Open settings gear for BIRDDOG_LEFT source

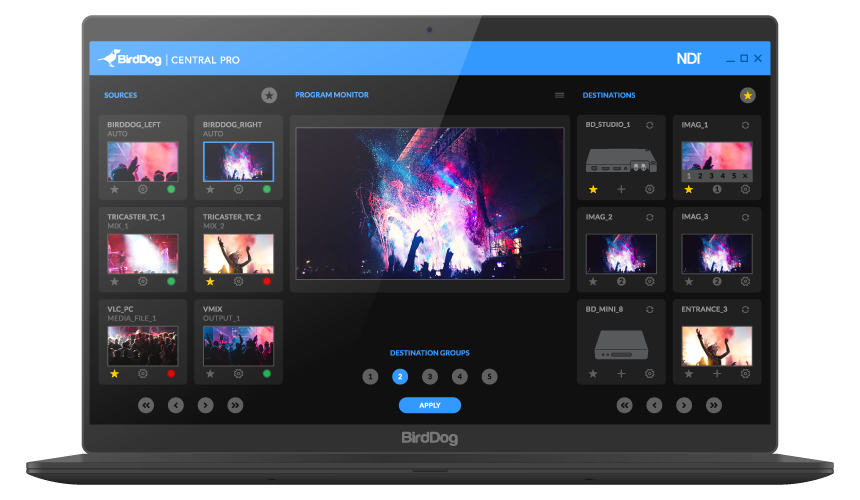pos(142,189)
